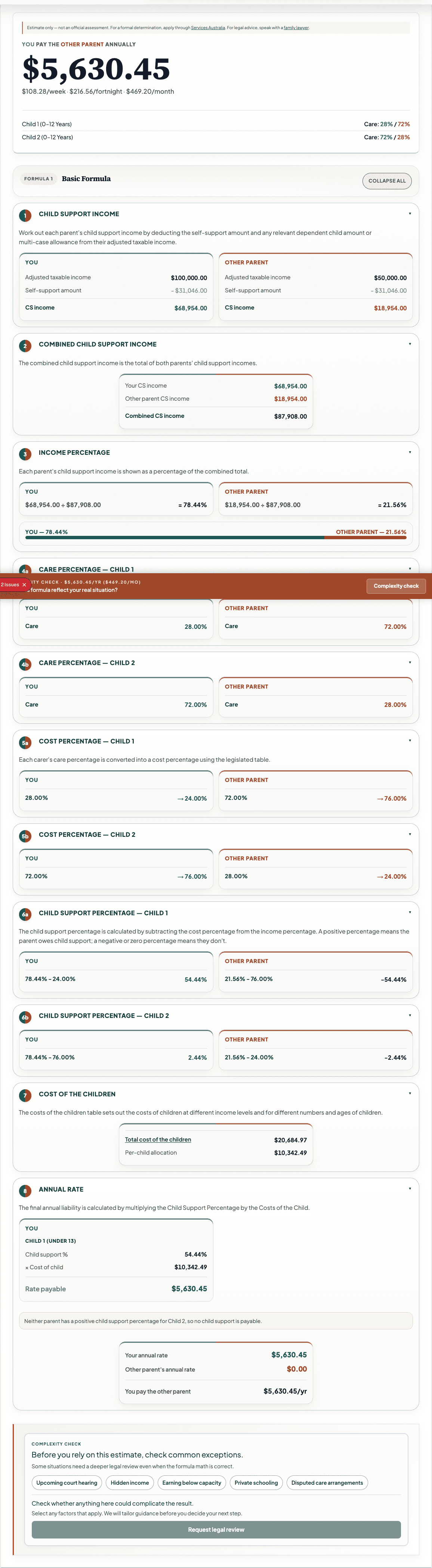Click the Basic Formula title
432x1568 pixels.
[x=86, y=179]
